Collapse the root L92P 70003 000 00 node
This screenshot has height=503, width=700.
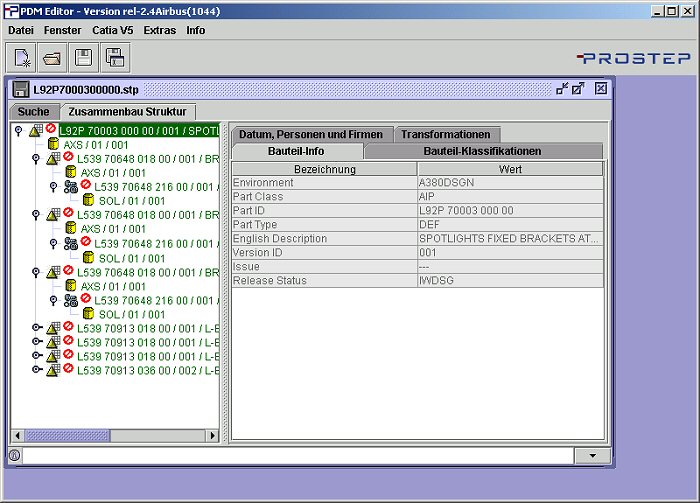point(18,131)
